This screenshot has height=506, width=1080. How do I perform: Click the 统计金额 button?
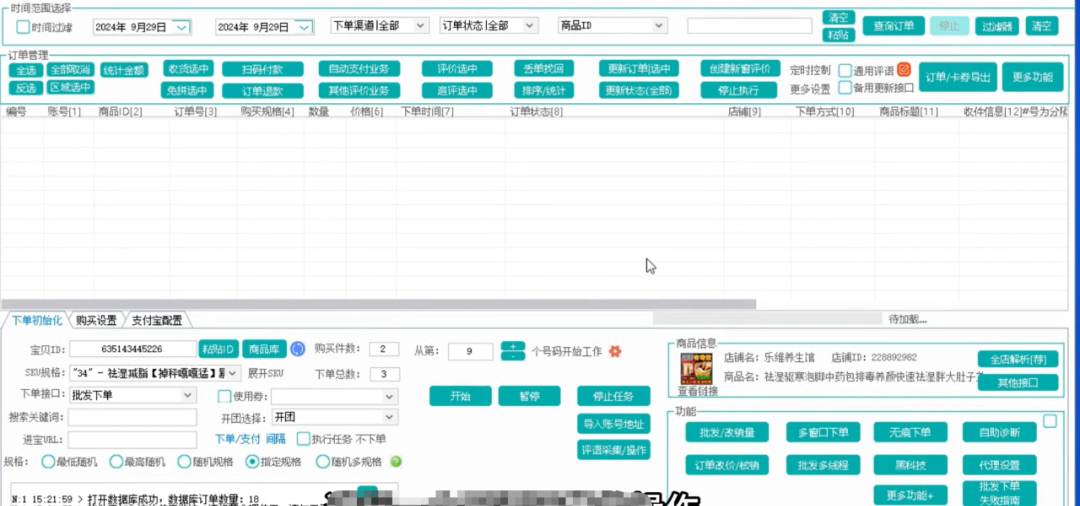pos(124,70)
